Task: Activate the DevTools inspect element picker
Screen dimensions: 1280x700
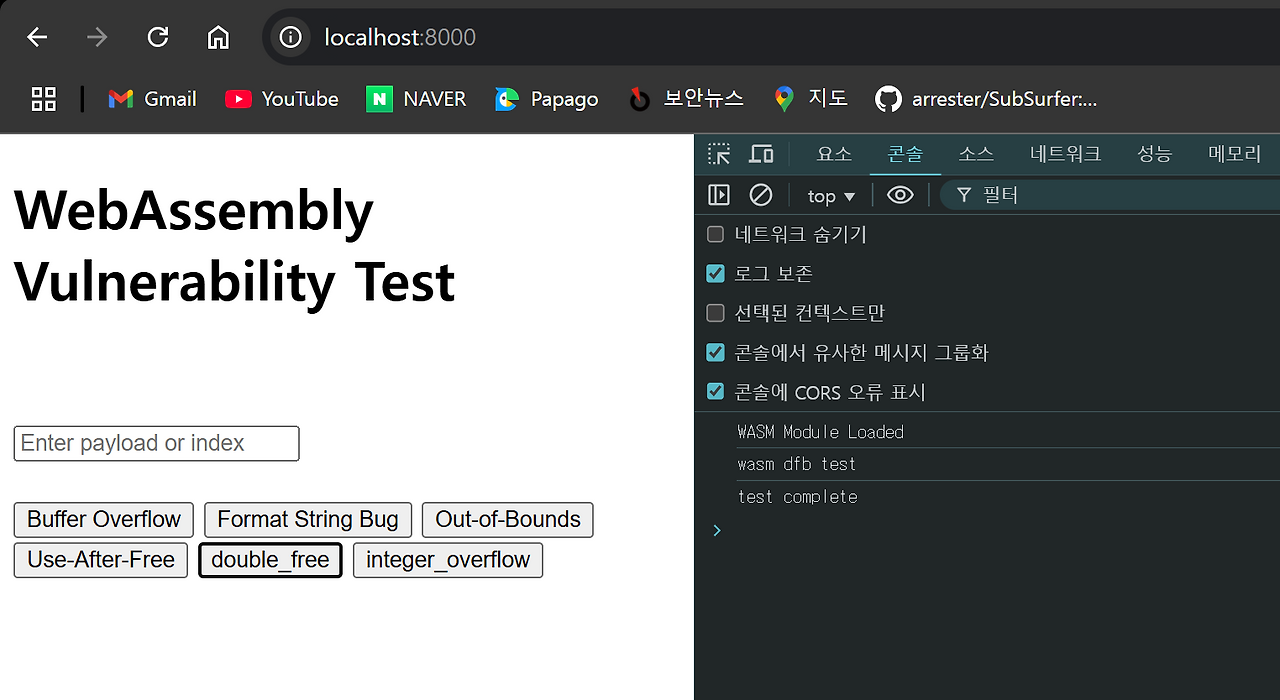Action: [719, 154]
